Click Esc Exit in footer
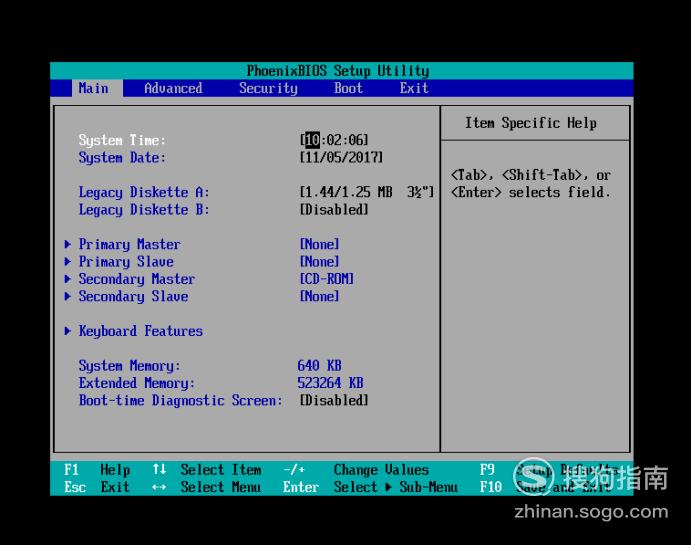691x545 pixels. coord(97,487)
